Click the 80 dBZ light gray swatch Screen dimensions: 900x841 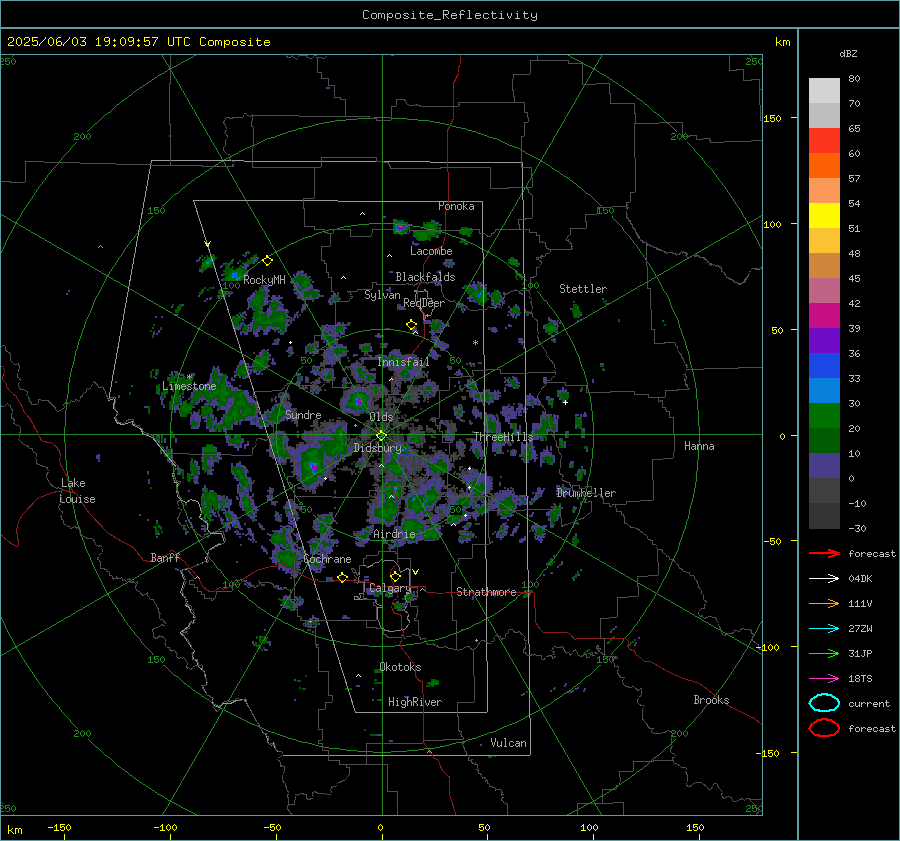tap(824, 91)
